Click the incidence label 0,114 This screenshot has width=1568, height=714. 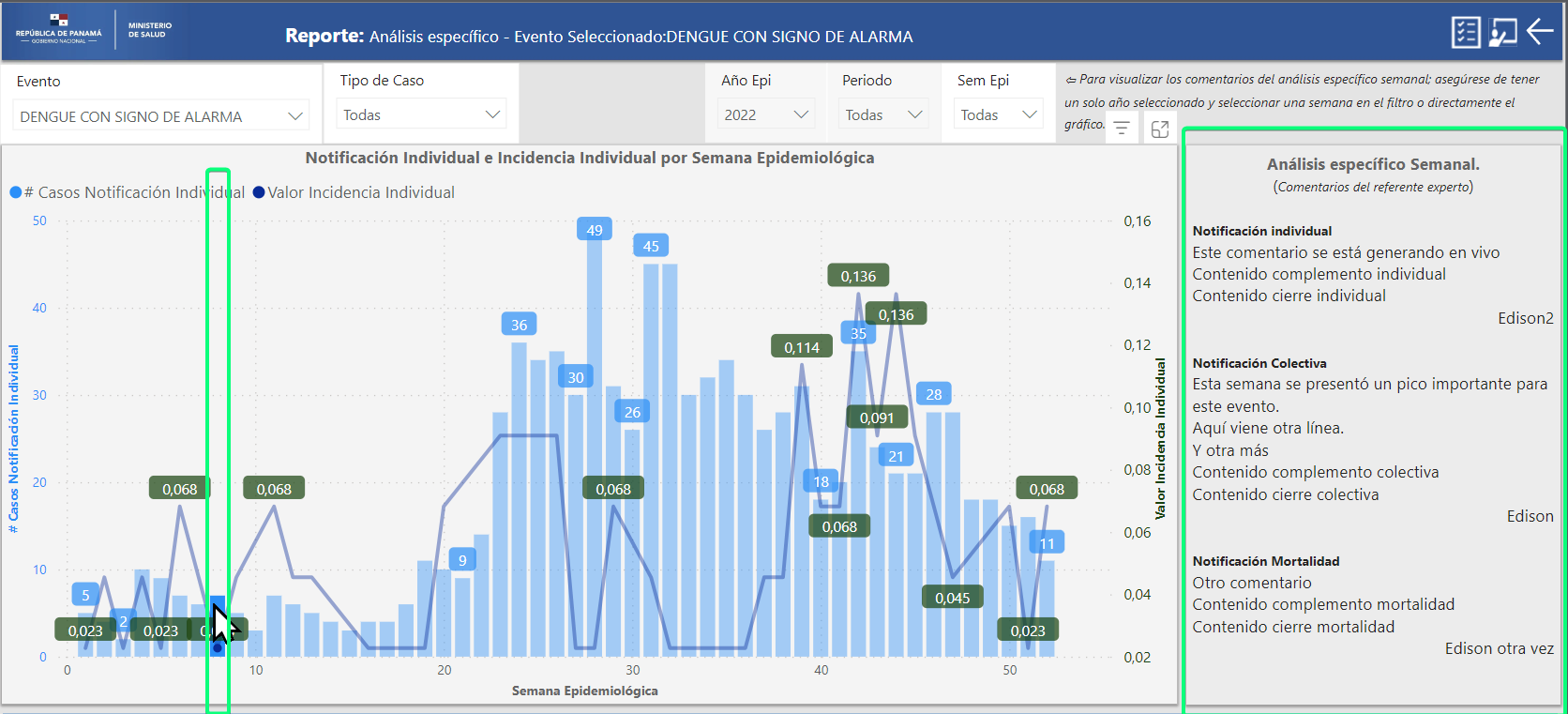802,347
